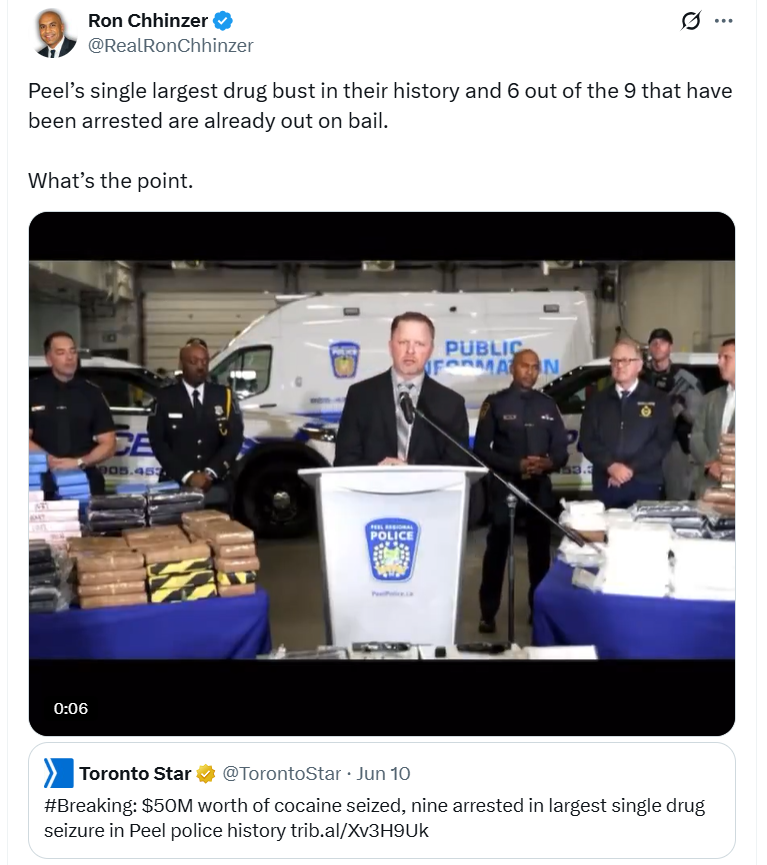
Task: Click the Ron Chhinzer display name
Action: 147,21
